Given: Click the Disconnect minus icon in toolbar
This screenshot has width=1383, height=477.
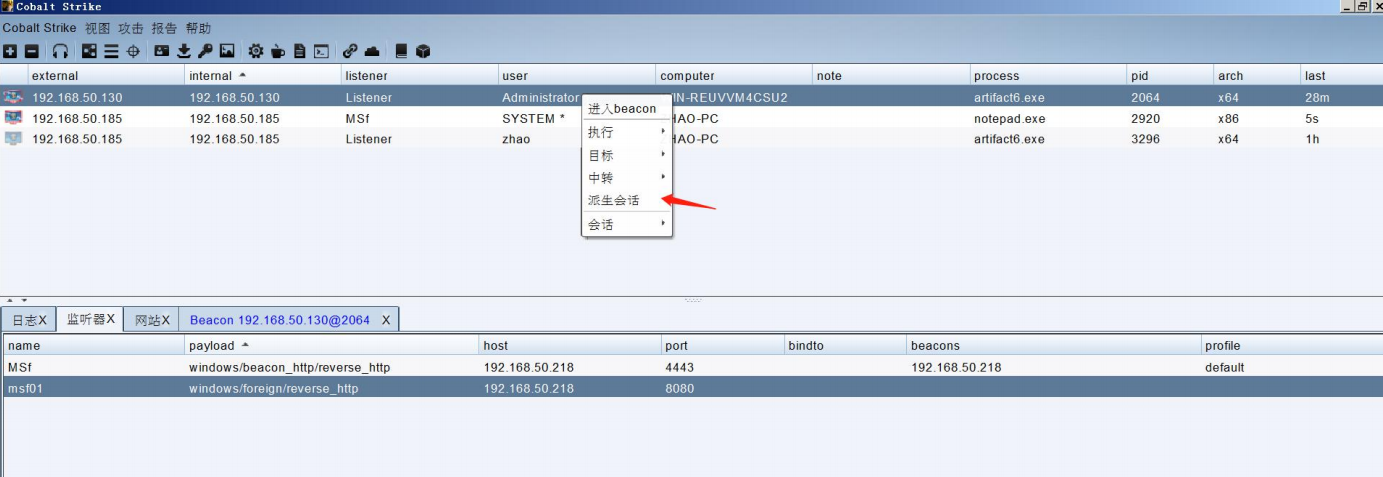Looking at the screenshot, I should [x=32, y=51].
